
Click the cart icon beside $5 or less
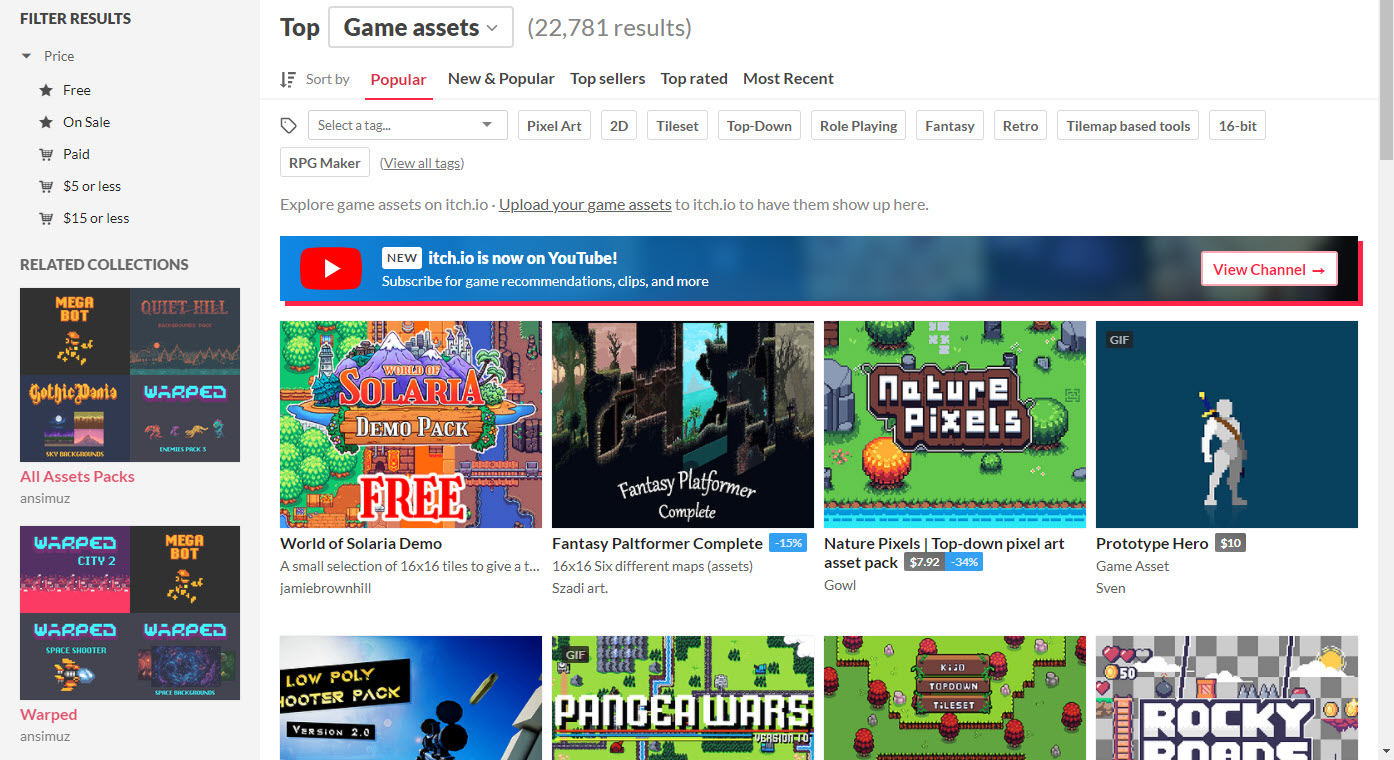tap(46, 186)
